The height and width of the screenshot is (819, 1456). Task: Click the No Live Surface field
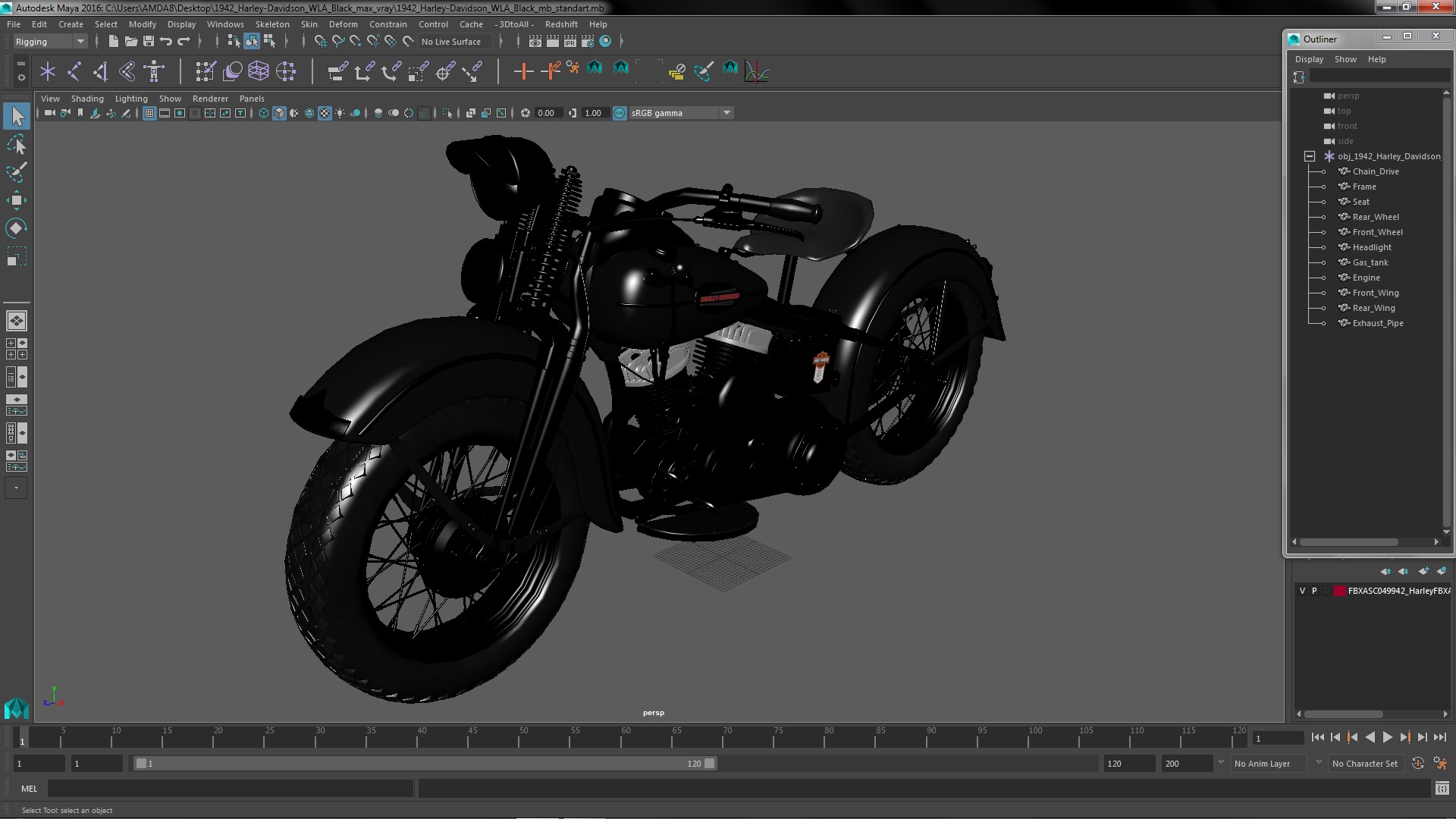pos(455,42)
